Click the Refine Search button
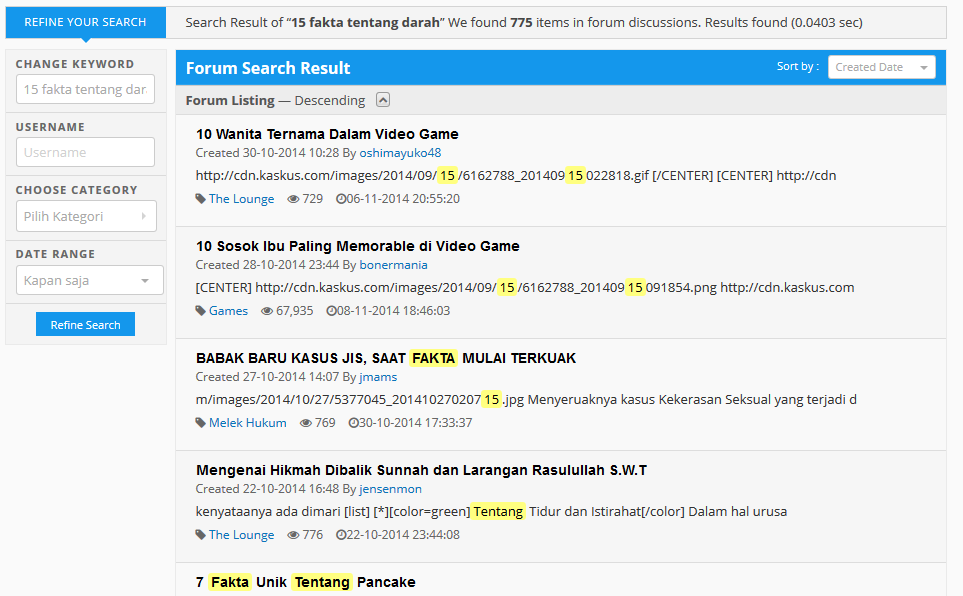The height and width of the screenshot is (596, 963). coord(85,324)
